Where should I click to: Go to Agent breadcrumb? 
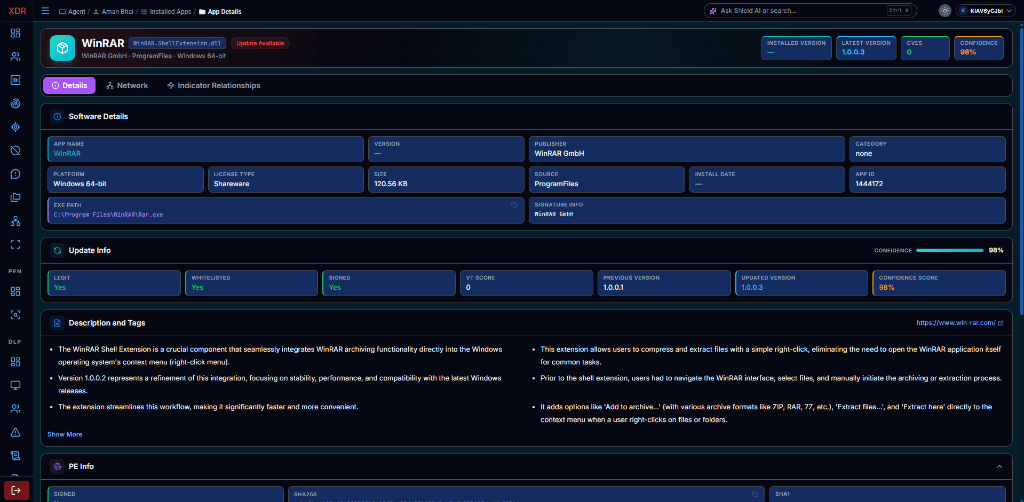point(72,12)
